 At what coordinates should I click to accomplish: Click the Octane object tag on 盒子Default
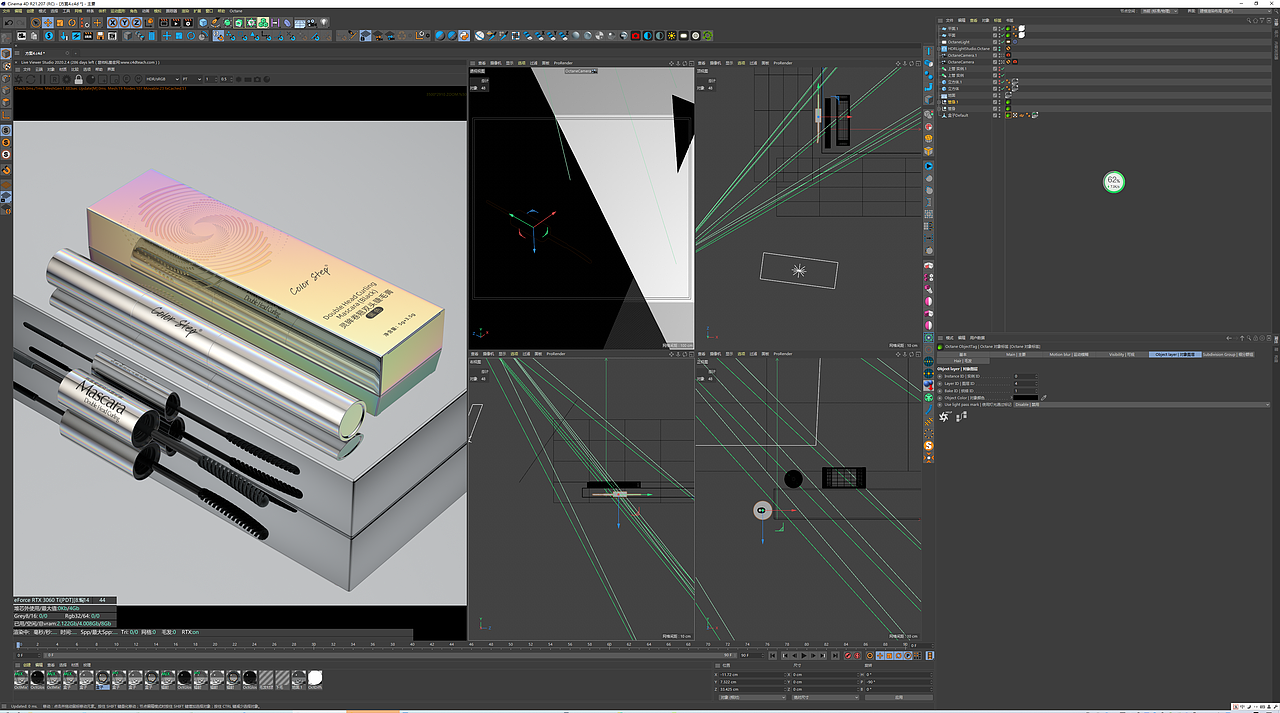pos(1008,115)
